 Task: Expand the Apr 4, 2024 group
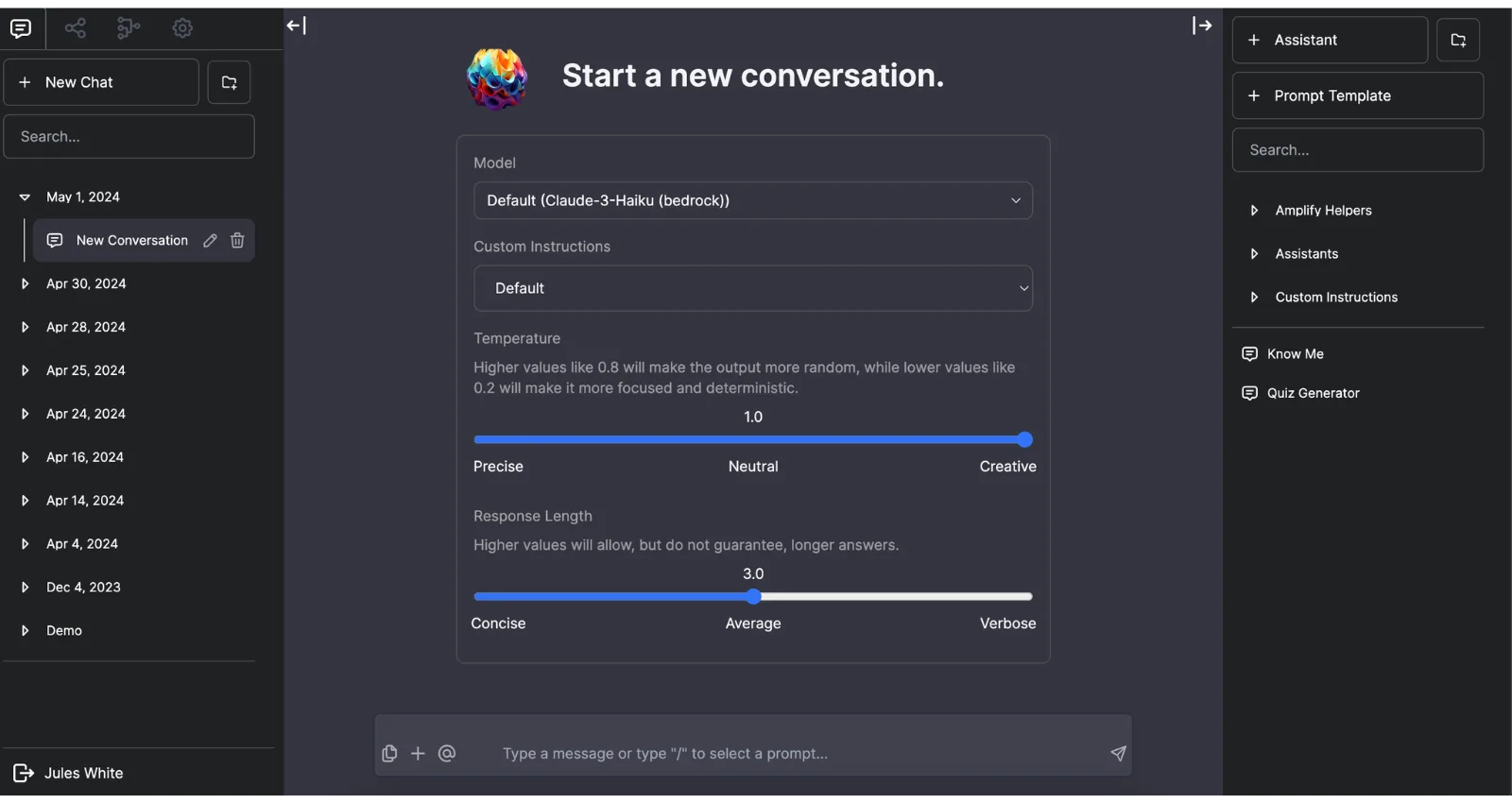coord(26,544)
